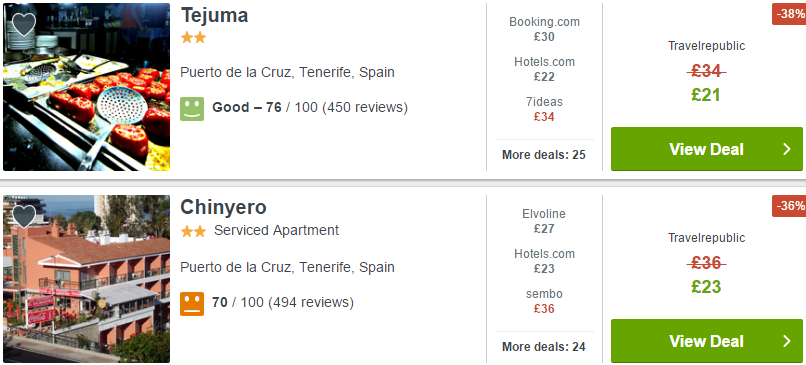Click Chinyero's two-star rating icons
Viewport: 806px width, 365px height.
[193, 232]
